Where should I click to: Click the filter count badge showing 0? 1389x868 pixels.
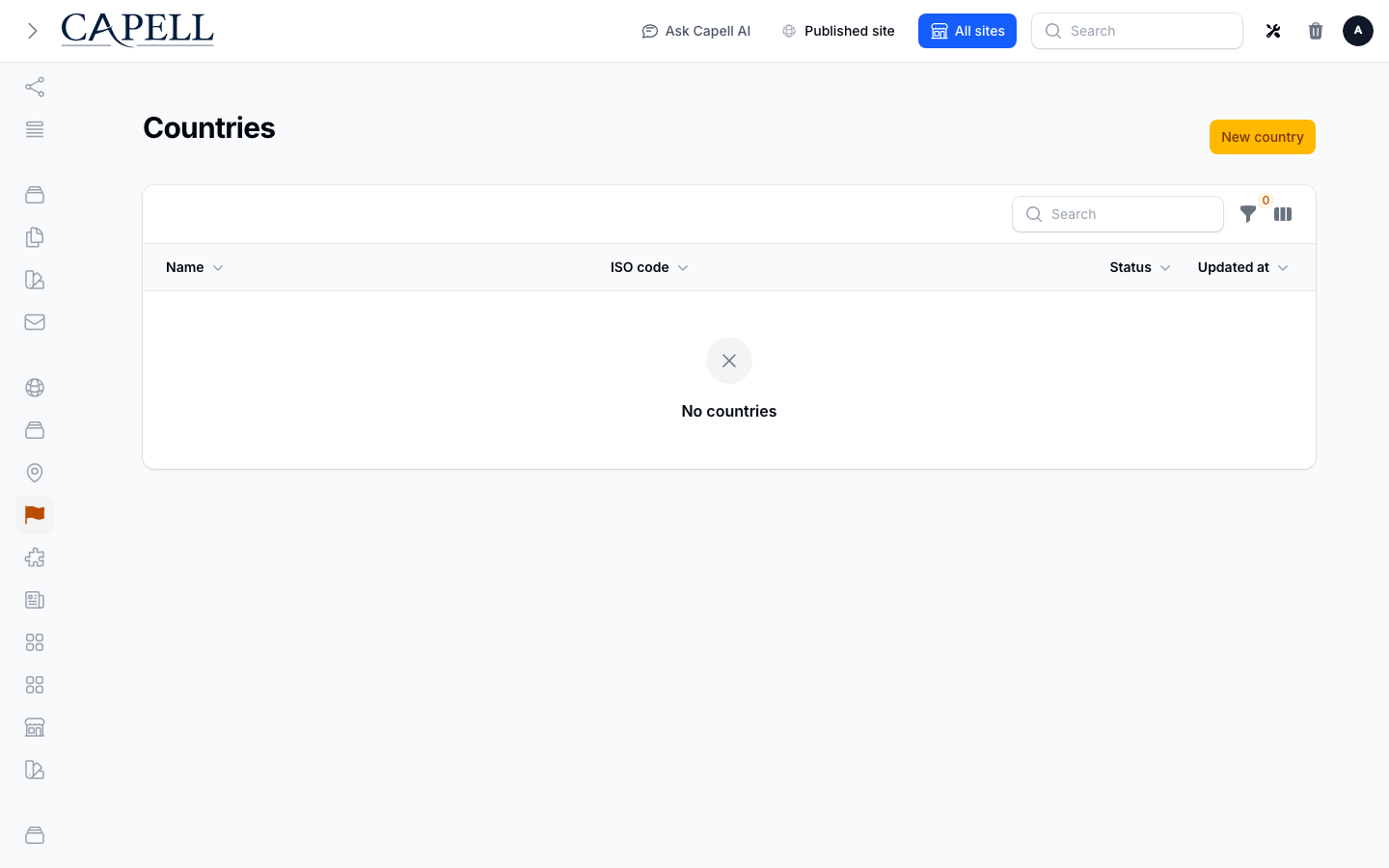[x=1266, y=201]
